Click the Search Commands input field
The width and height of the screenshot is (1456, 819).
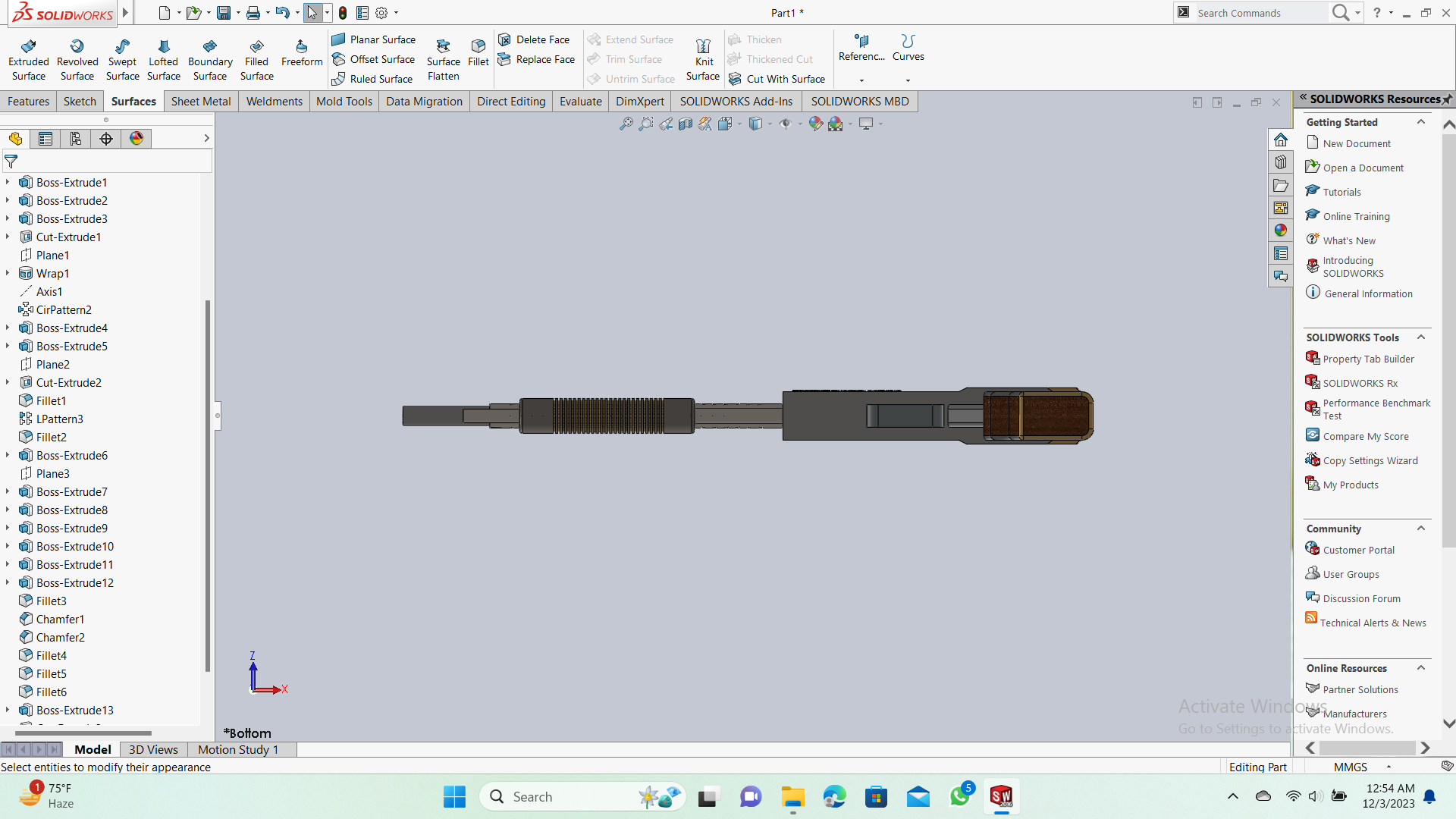pyautogui.click(x=1259, y=13)
